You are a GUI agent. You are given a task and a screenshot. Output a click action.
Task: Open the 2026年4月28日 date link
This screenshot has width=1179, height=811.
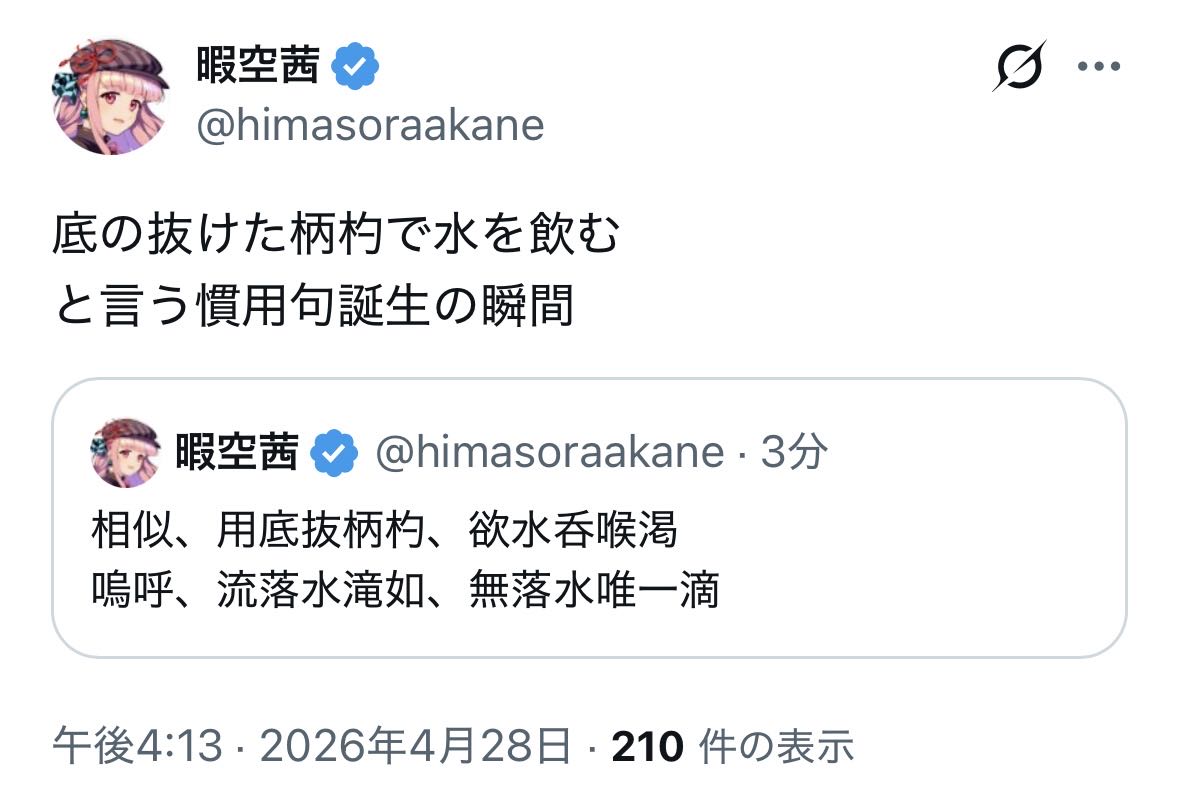click(x=414, y=746)
